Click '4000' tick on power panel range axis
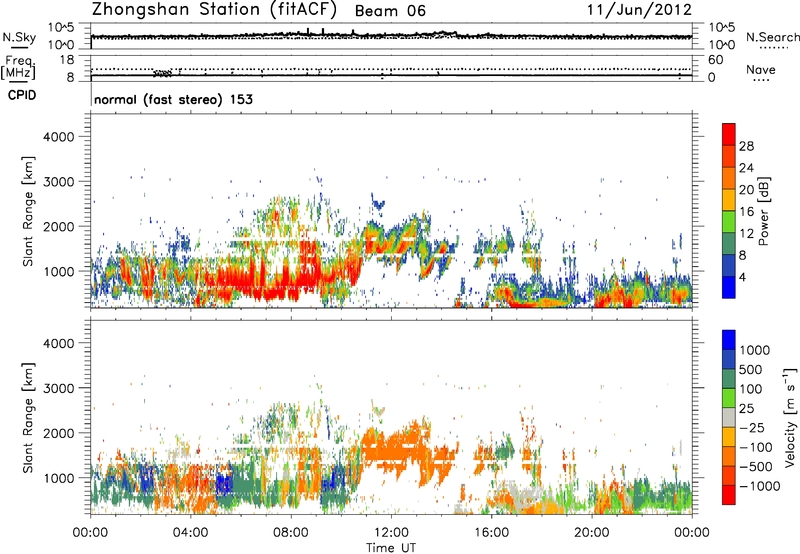Viewport: 800px width, 554px height. click(58, 137)
